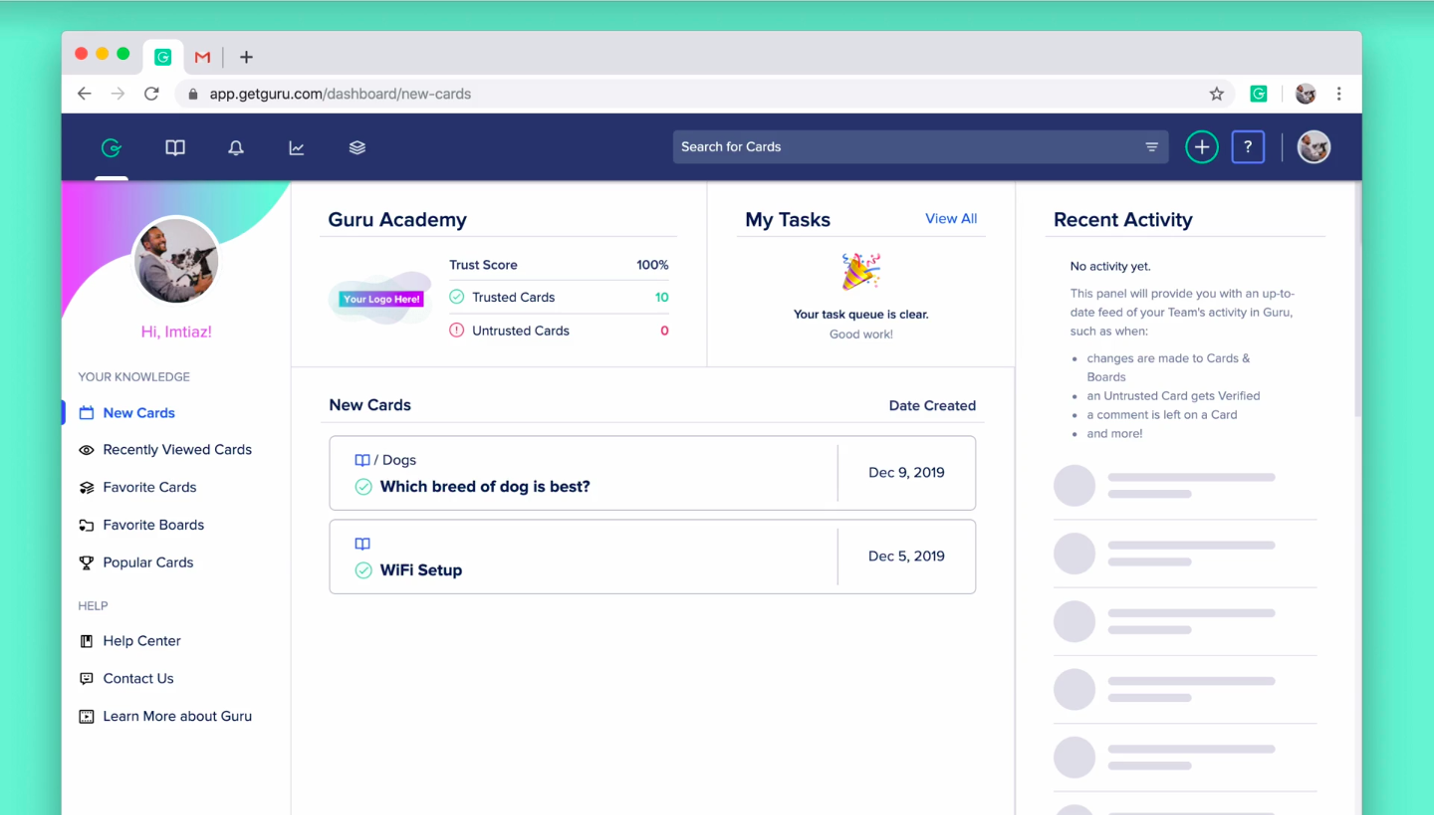Click the 'Your Logo Here!' placeholder
The height and width of the screenshot is (815, 1434).
tap(381, 299)
